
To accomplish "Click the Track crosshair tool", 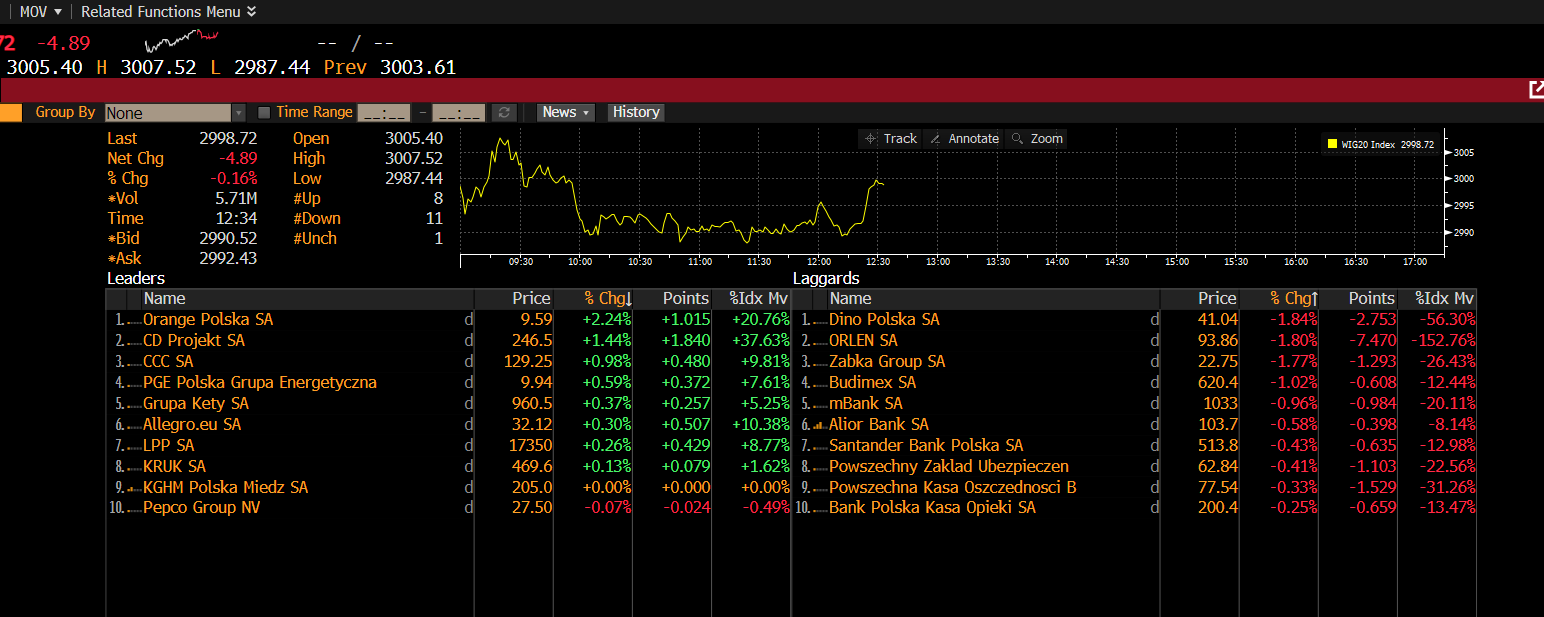I will coord(890,139).
